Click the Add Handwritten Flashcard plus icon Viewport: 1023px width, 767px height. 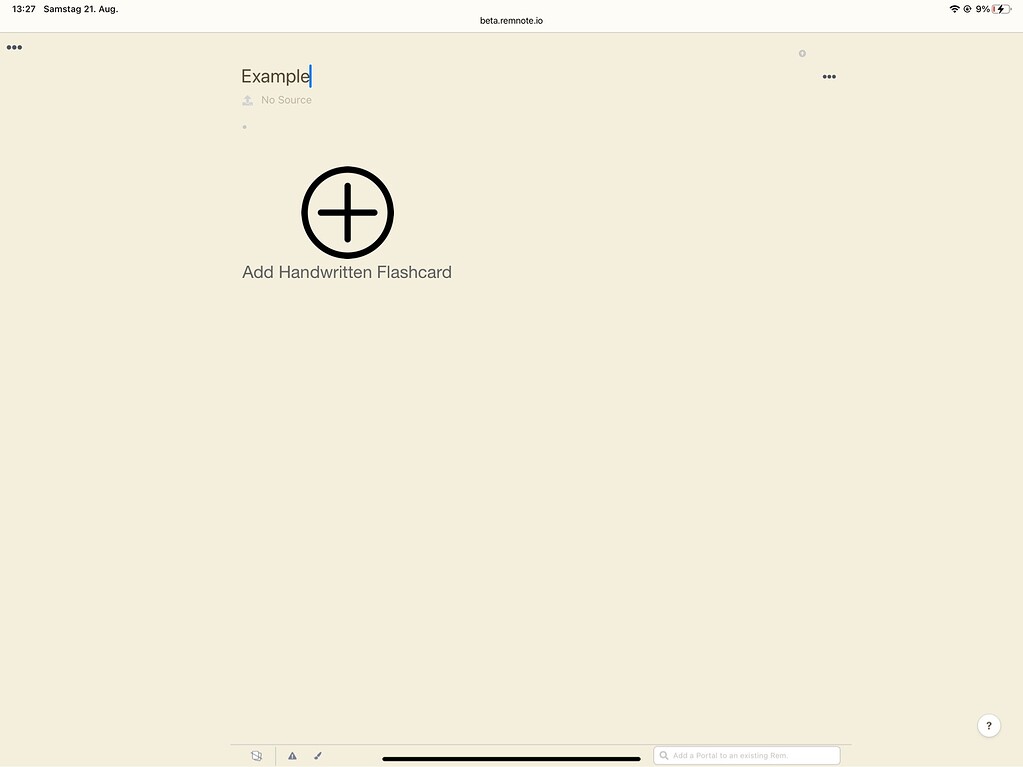[x=347, y=212]
